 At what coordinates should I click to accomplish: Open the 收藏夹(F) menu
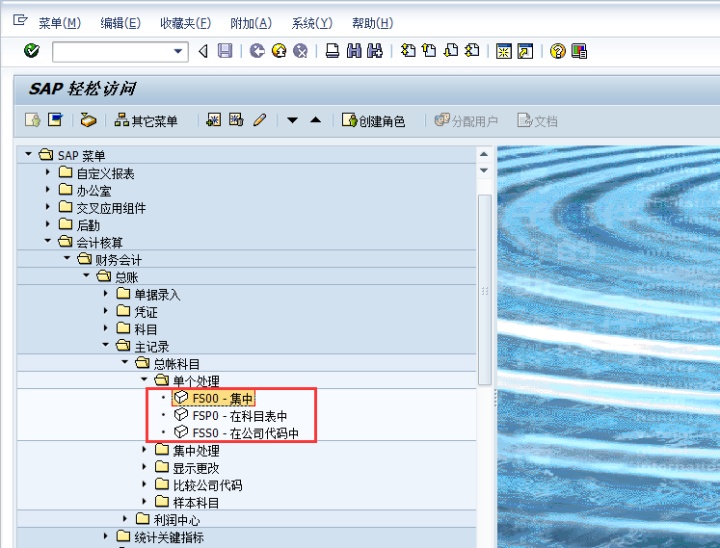[x=186, y=23]
